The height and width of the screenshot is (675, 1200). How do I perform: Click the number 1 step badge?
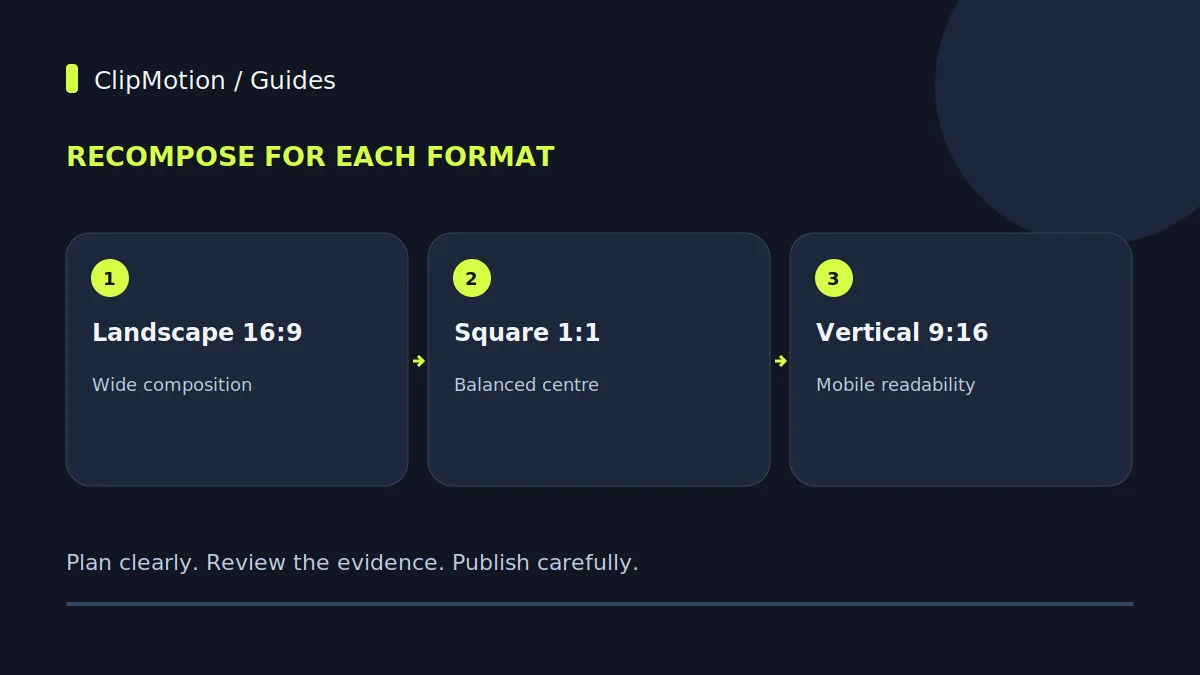pos(110,278)
